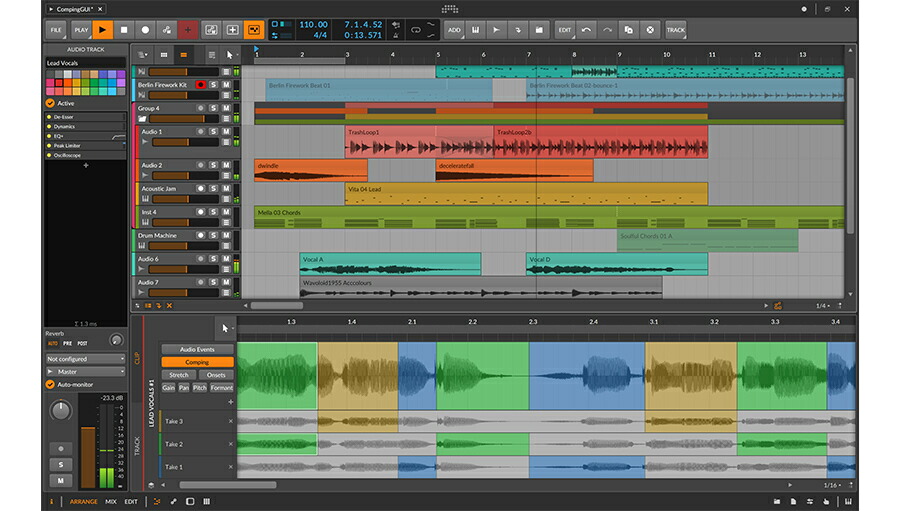Image resolution: width=900 pixels, height=511 pixels.
Task: Toggle the loop icon near the tempo display
Action: [x=416, y=30]
